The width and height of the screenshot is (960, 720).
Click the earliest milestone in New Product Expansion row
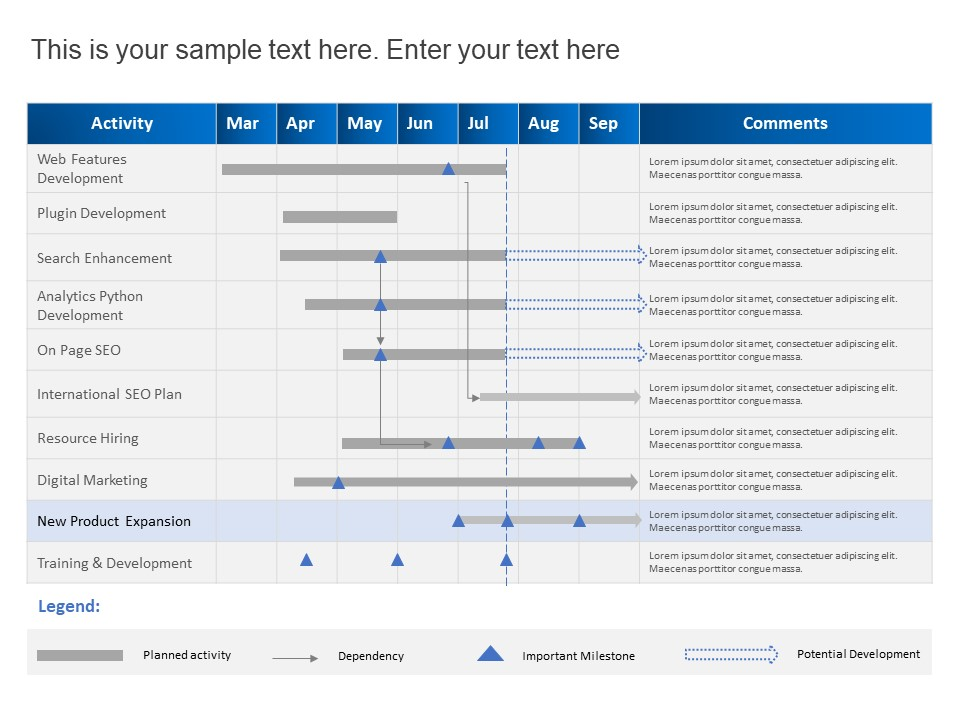point(458,521)
